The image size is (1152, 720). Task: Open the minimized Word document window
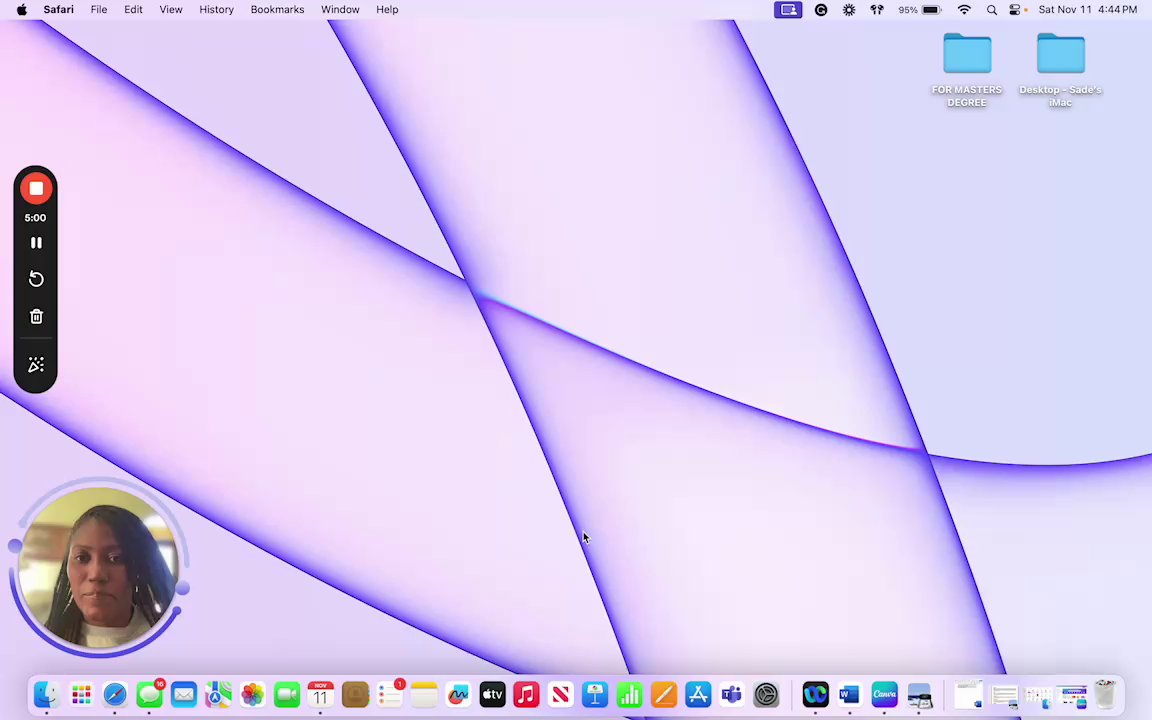[968, 694]
